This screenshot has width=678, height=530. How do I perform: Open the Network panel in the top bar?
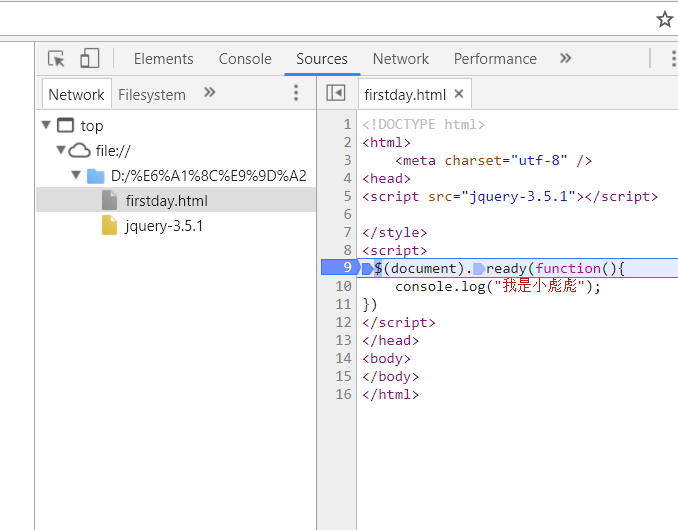(401, 59)
